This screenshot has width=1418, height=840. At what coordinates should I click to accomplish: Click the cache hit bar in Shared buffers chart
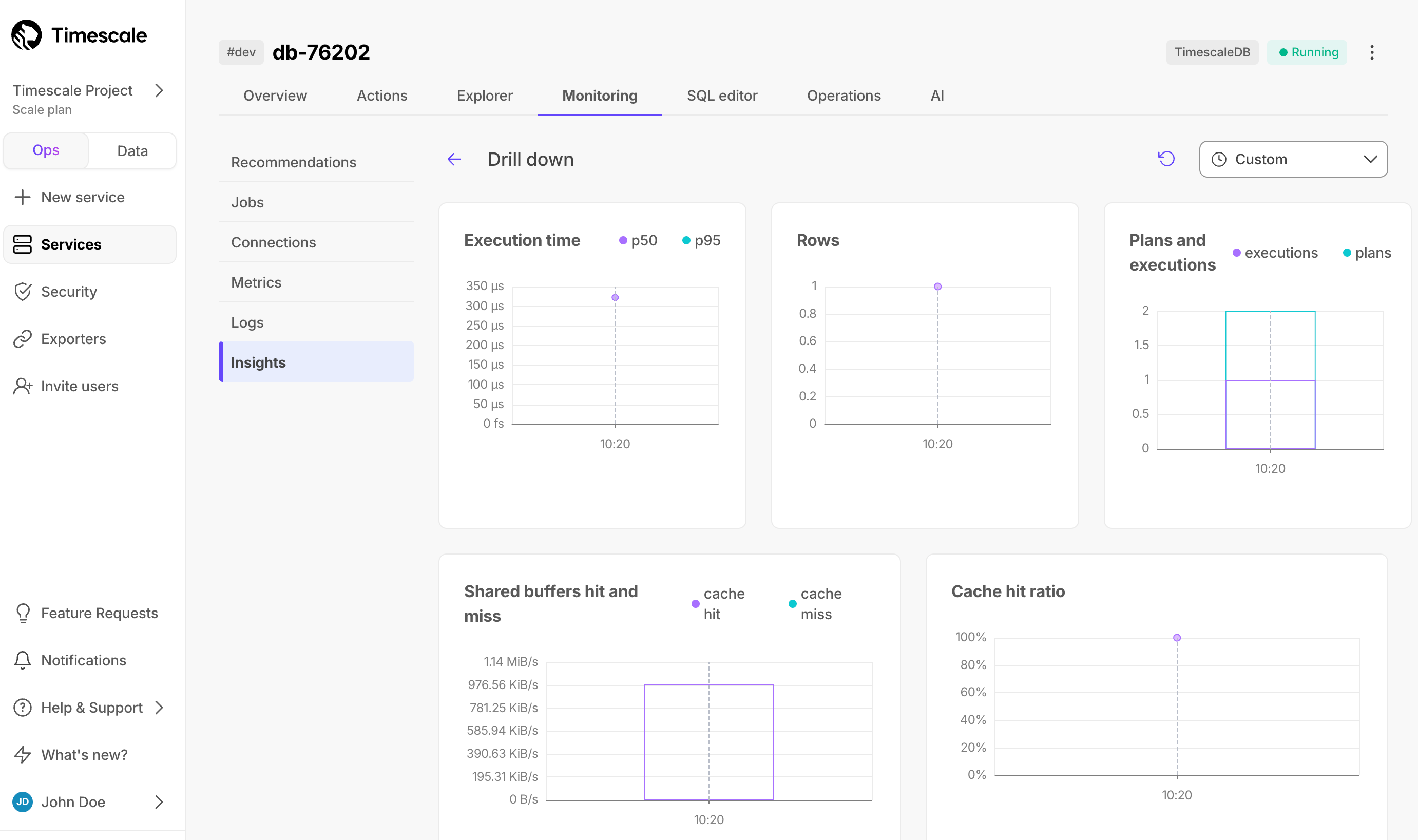click(708, 742)
